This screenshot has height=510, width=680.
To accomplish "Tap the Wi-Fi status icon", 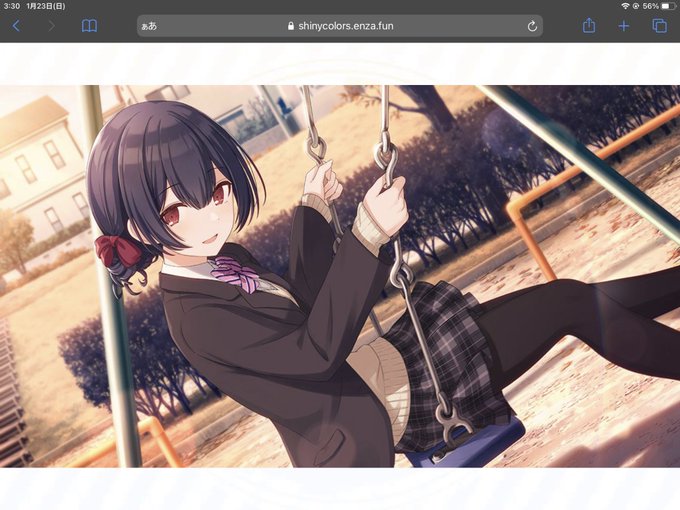I will pos(625,6).
